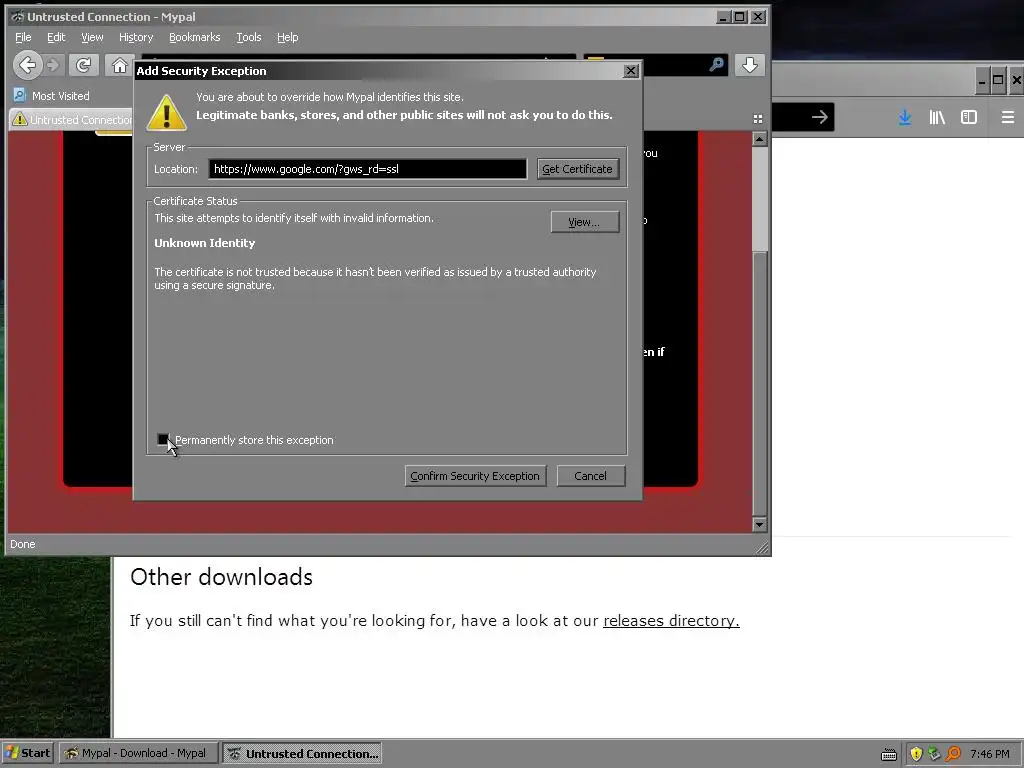Open the Downloads arrow button in Mypal

750,65
